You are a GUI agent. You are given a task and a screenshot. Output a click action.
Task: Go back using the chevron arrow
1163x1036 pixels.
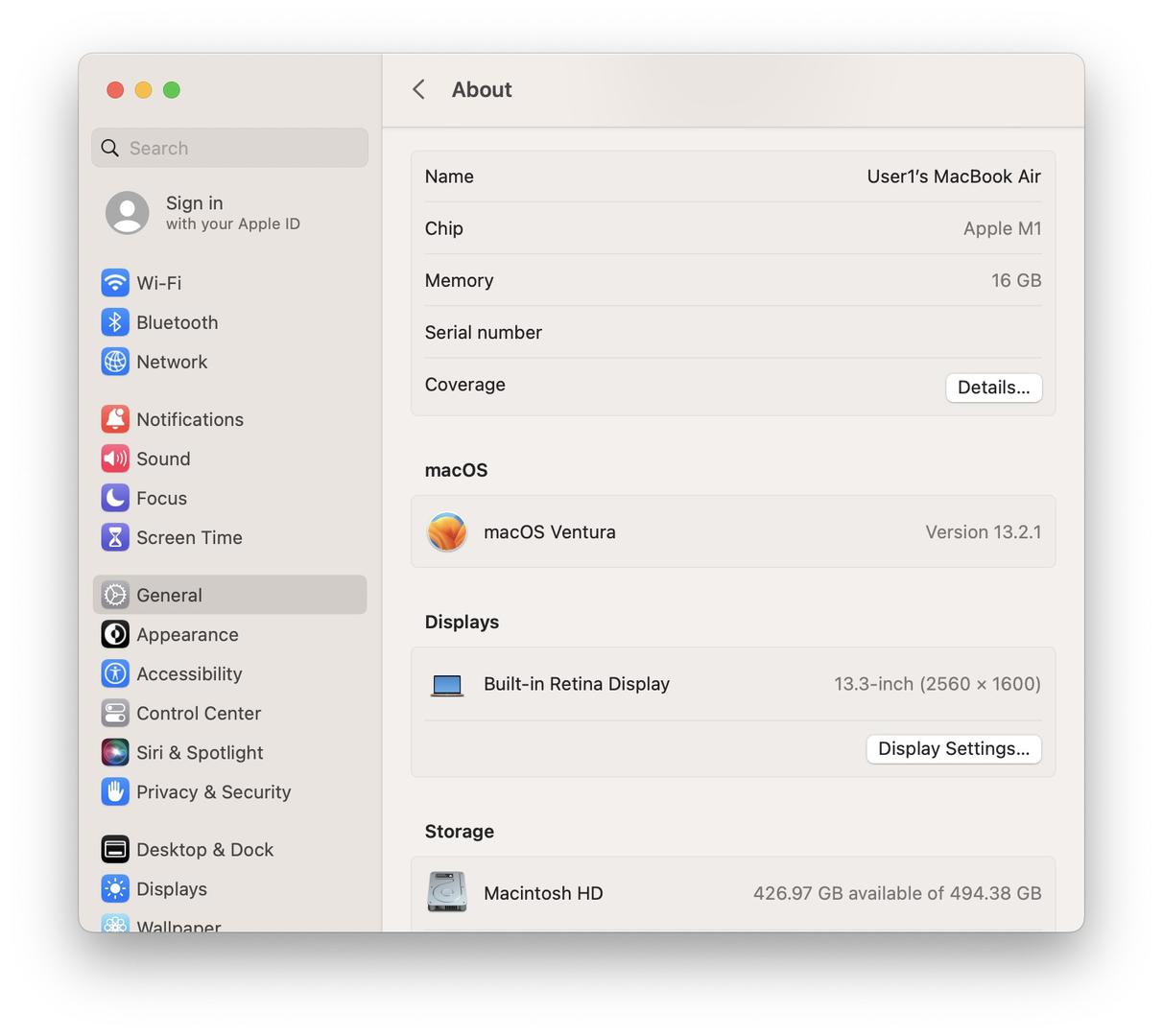(x=418, y=89)
